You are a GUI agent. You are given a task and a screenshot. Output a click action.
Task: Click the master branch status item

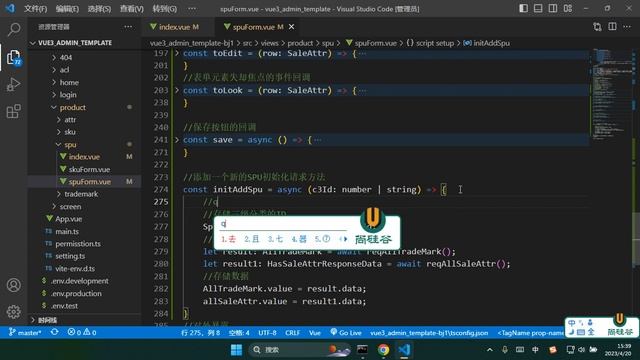pos(25,333)
